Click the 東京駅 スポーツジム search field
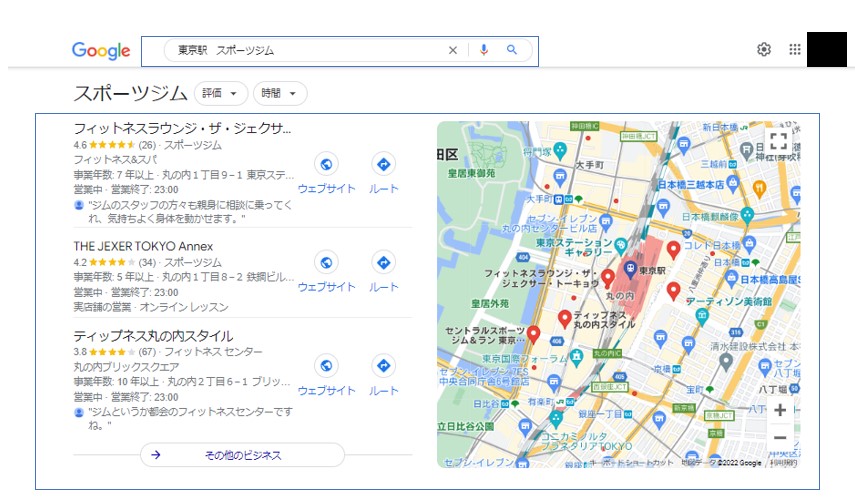 (x=305, y=50)
